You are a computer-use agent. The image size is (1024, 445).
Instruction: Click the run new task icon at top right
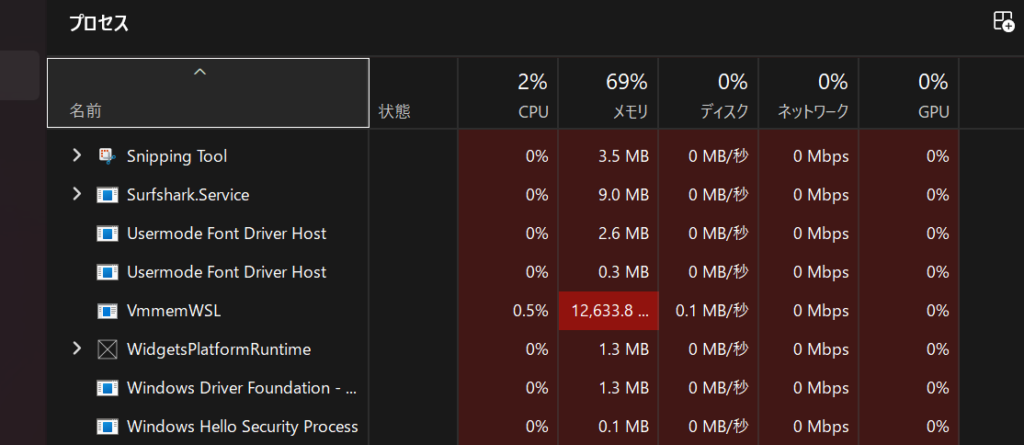pos(1002,22)
